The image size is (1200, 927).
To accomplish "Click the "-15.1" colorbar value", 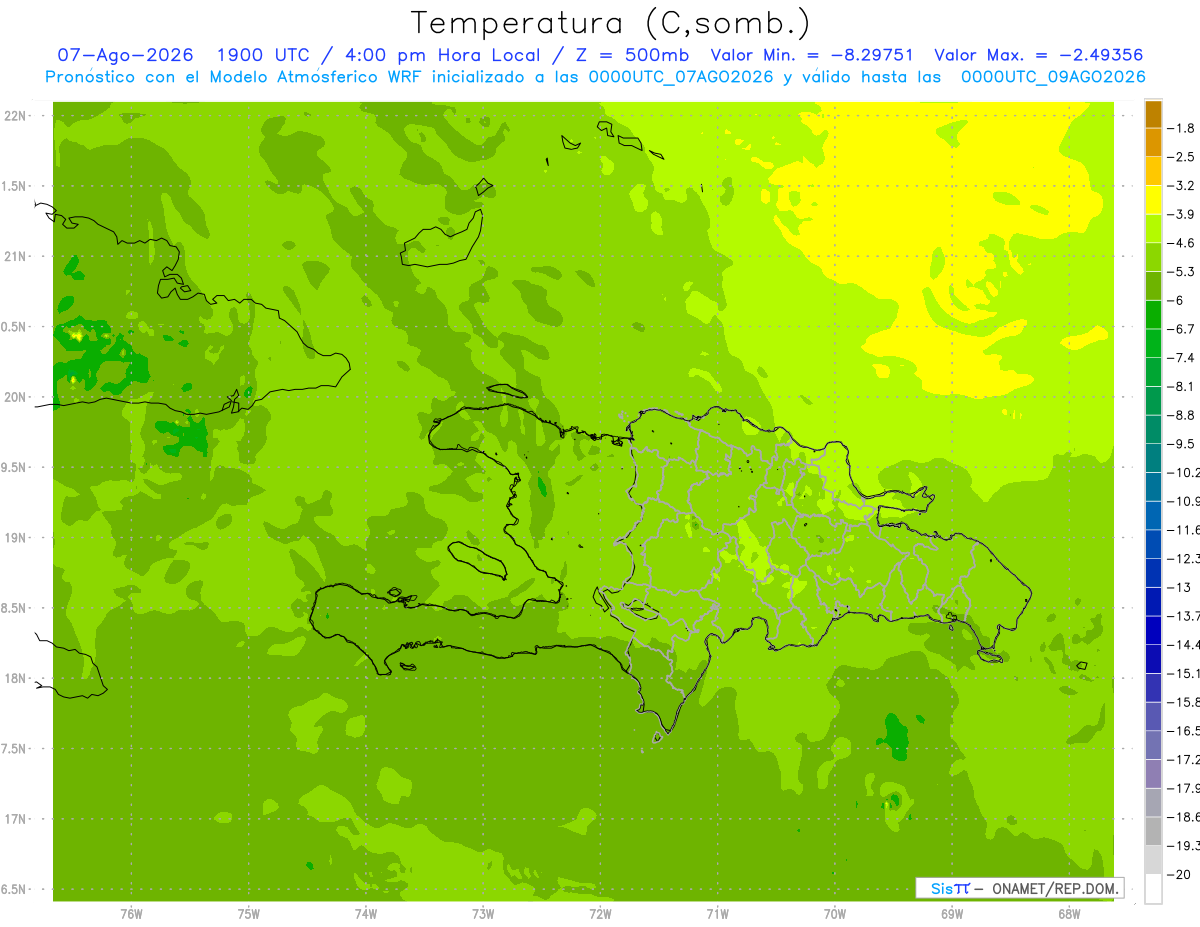I will pyautogui.click(x=1184, y=673).
